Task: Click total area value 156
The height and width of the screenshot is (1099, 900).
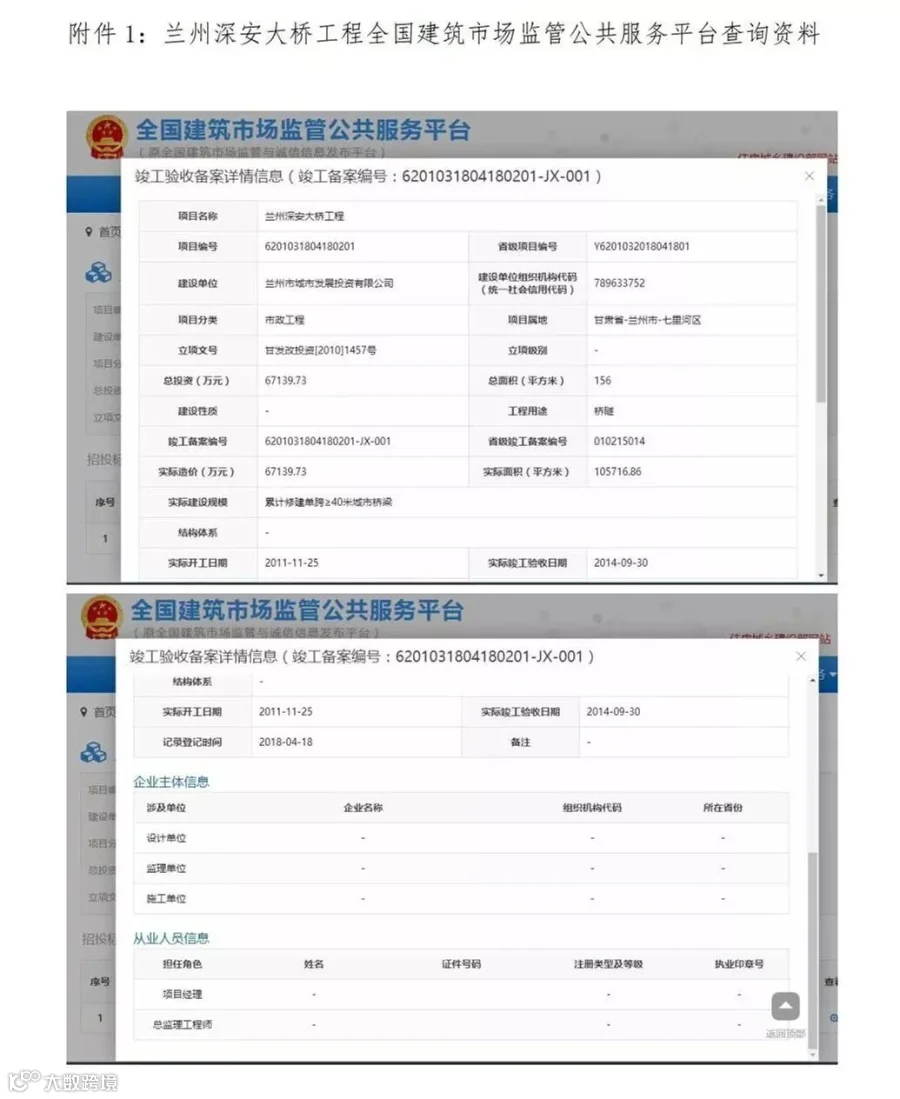Action: 602,380
